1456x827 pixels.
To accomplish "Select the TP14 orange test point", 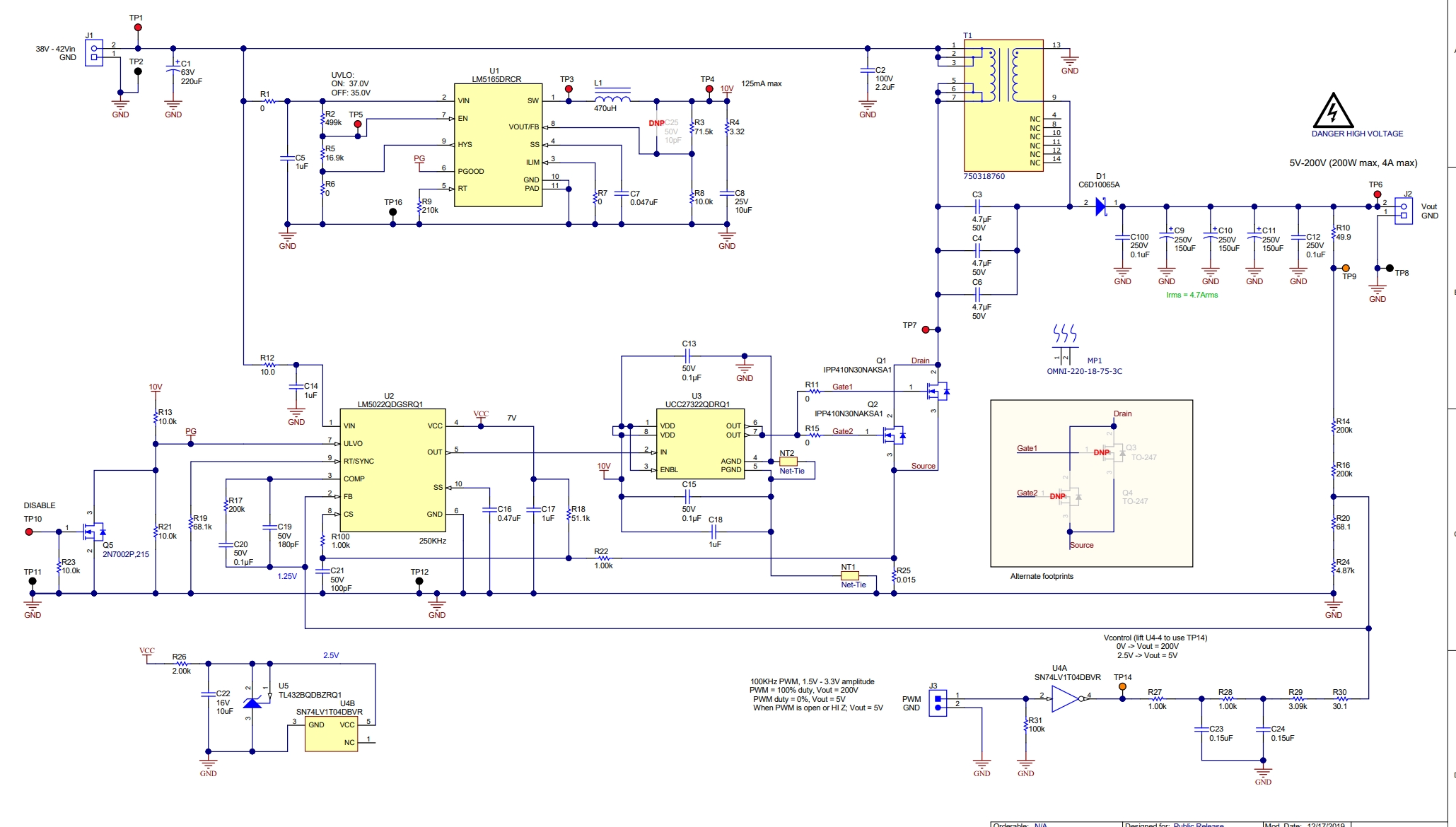I will click(x=1122, y=687).
